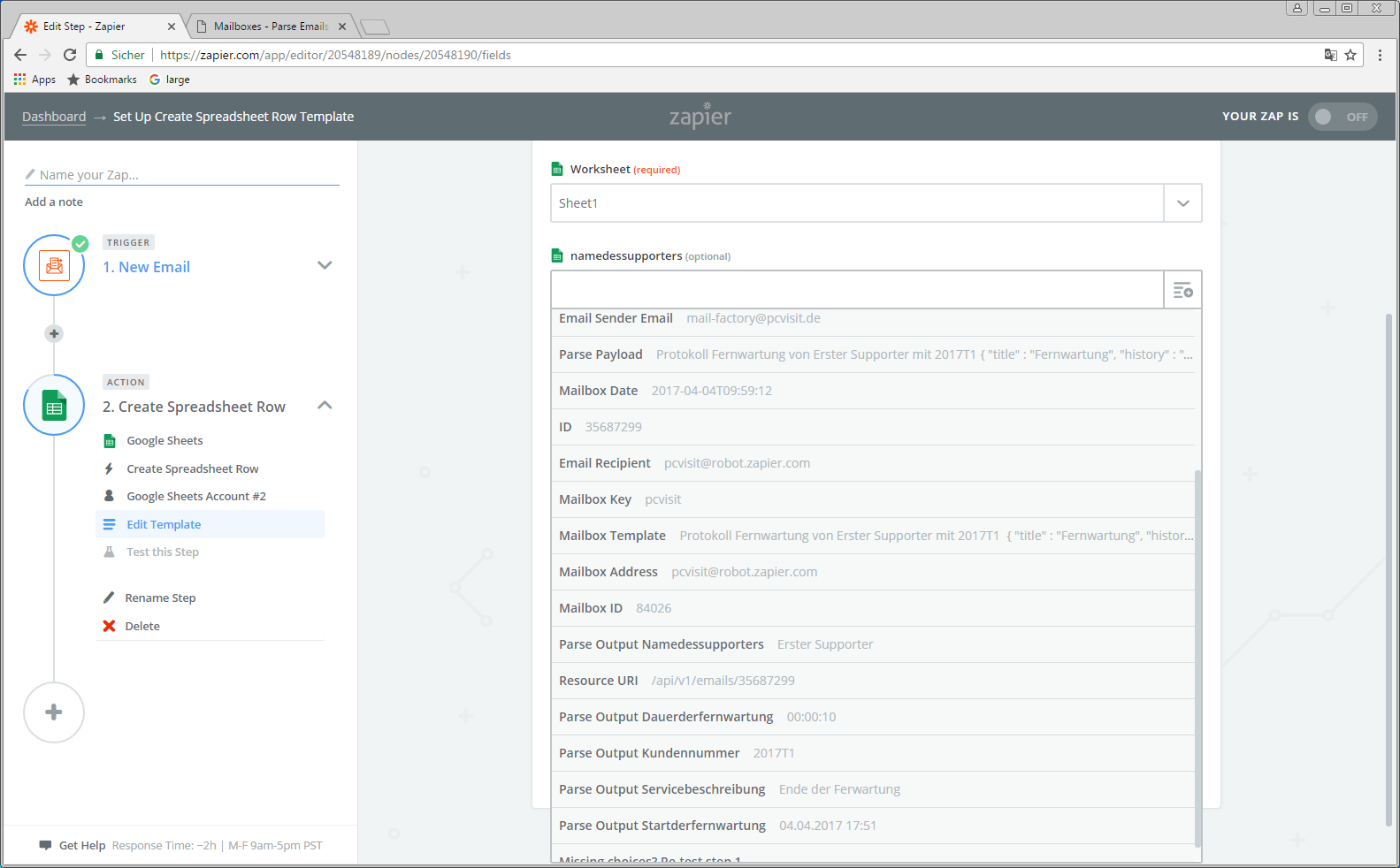Click the field list vertical scrollbar

click(1198, 654)
